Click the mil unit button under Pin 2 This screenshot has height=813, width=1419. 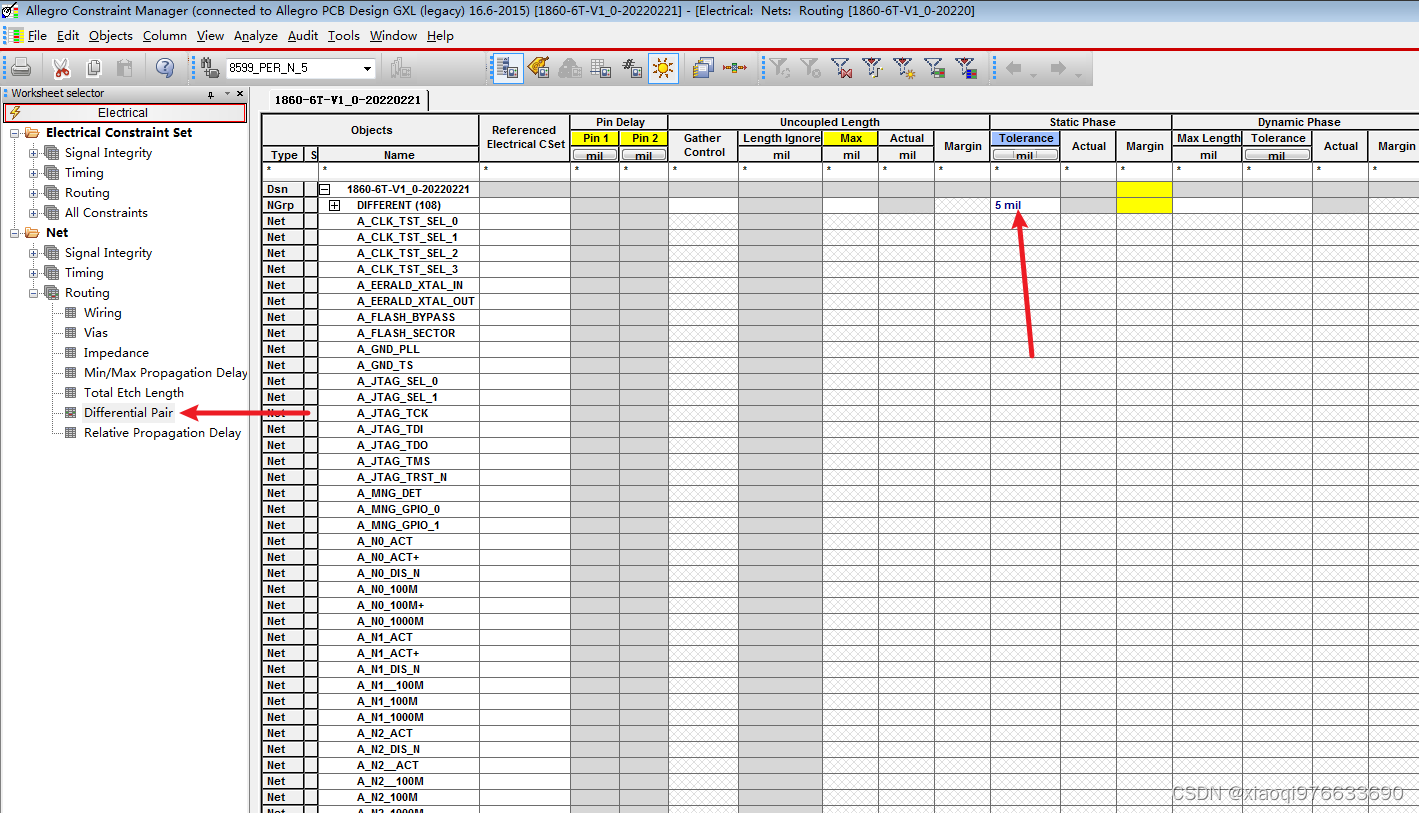644,155
